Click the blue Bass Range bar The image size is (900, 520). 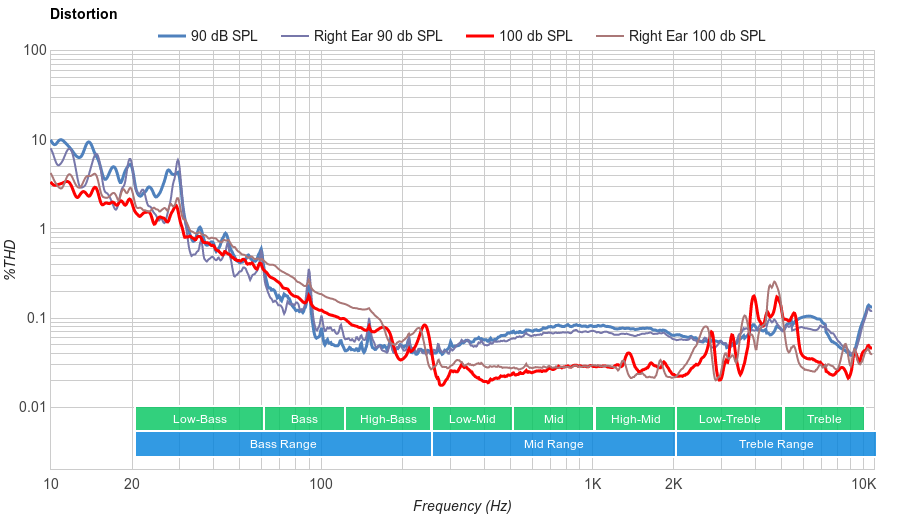point(283,444)
